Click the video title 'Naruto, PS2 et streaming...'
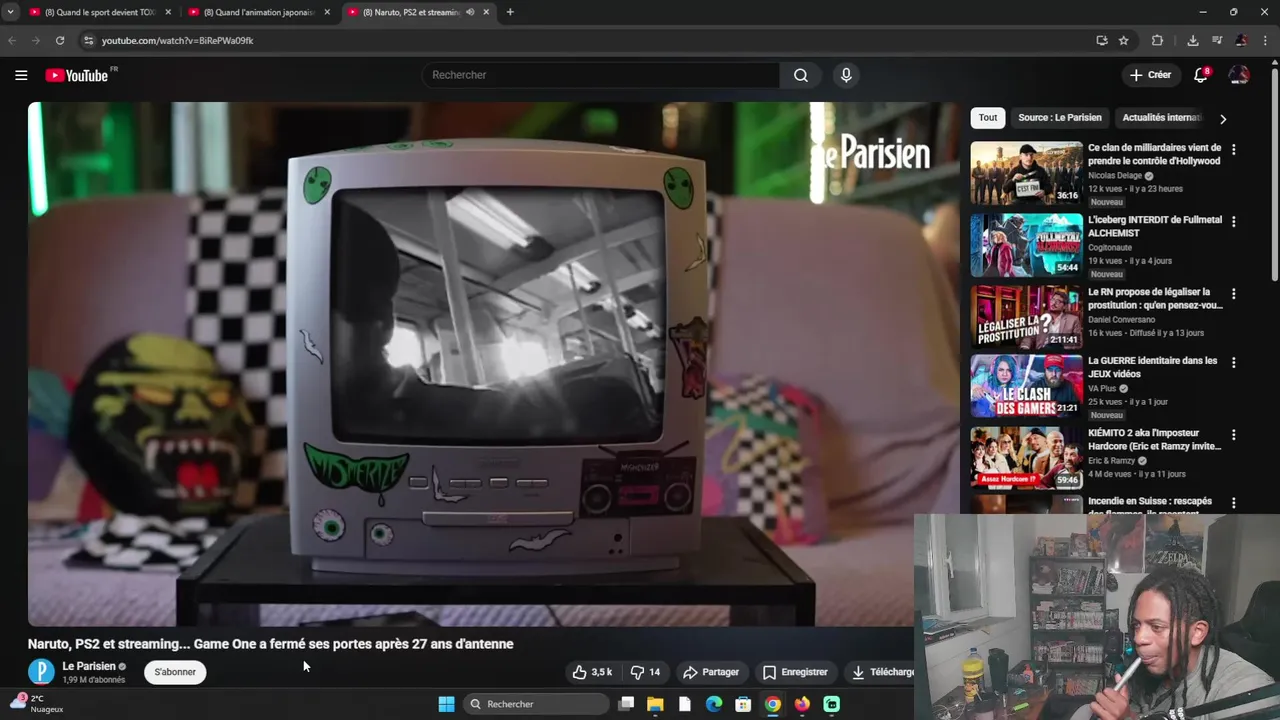 [270, 644]
